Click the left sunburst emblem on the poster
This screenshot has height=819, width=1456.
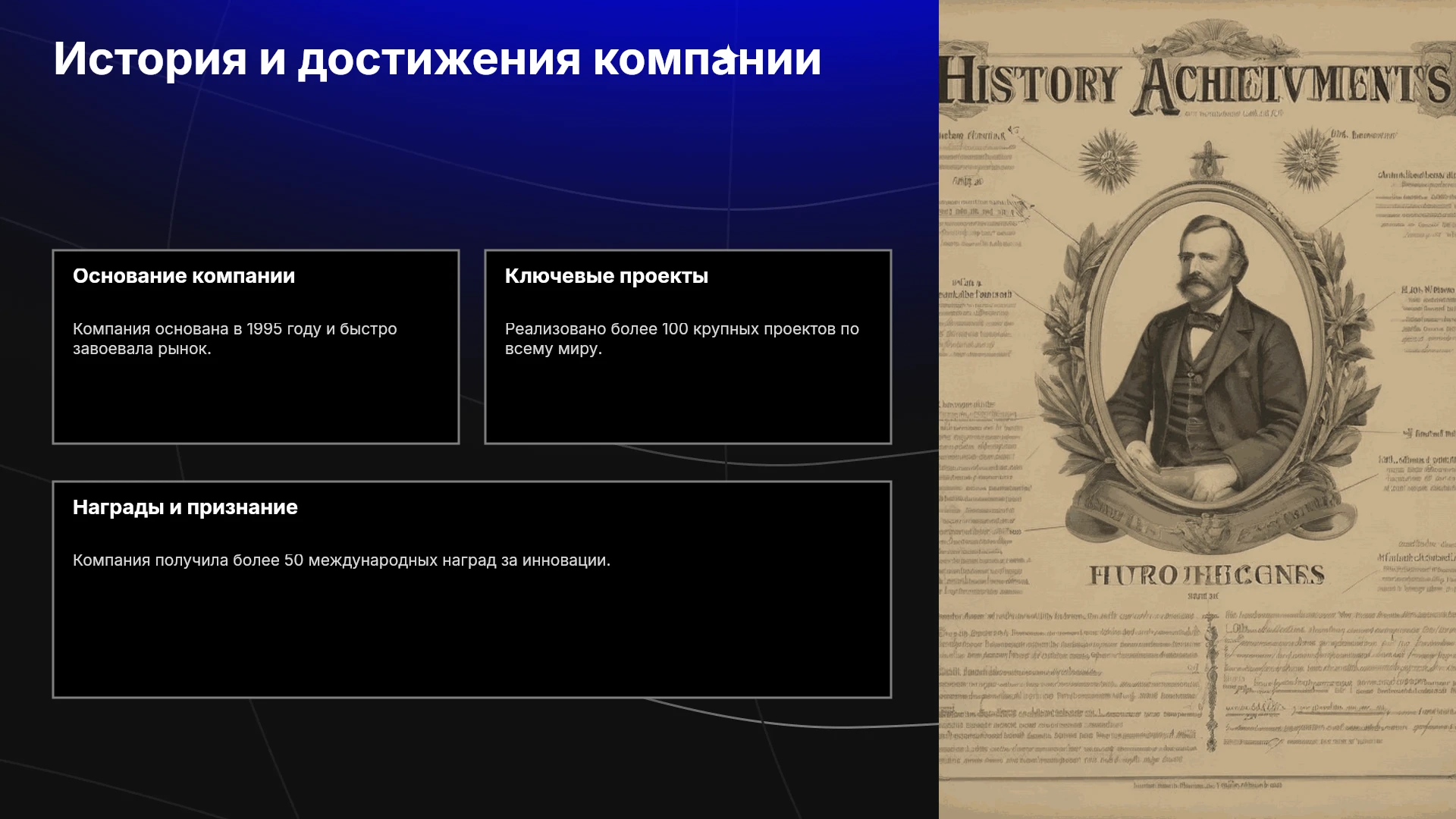point(1109,158)
